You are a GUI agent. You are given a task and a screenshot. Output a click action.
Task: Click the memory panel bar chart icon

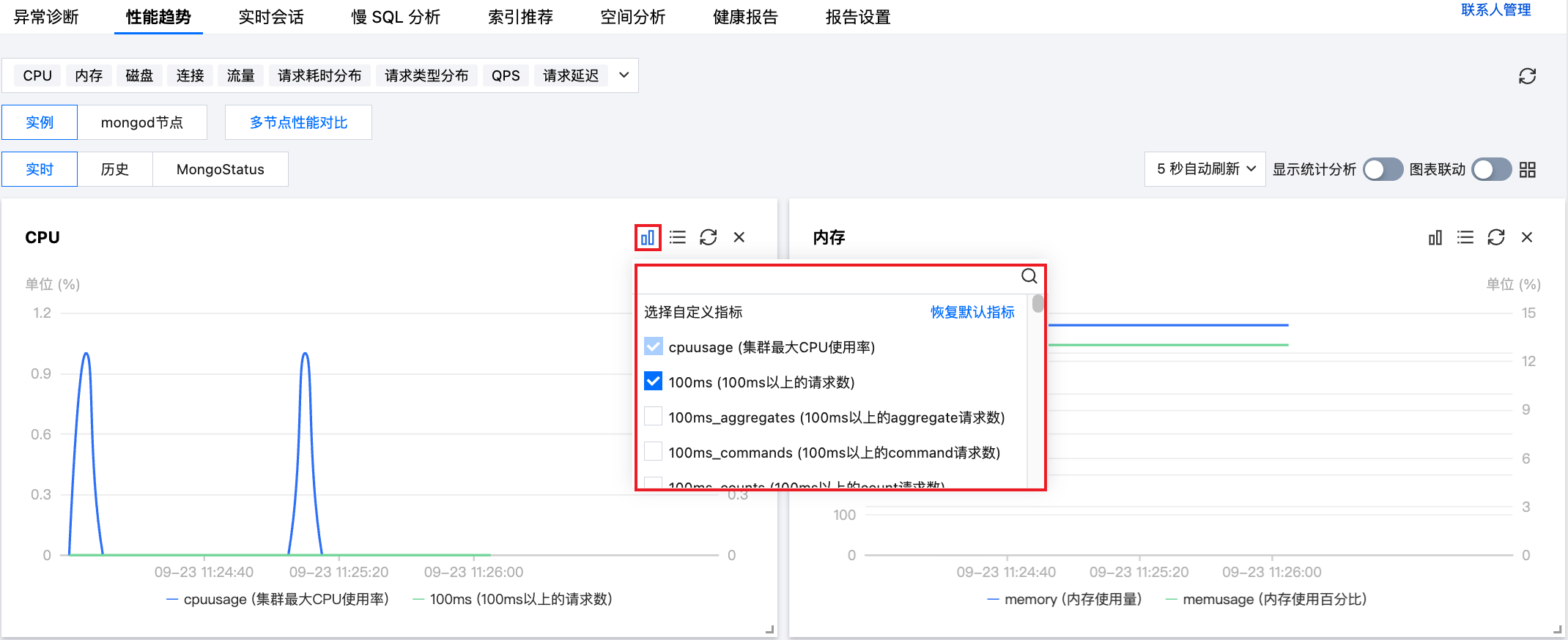pos(1435,237)
